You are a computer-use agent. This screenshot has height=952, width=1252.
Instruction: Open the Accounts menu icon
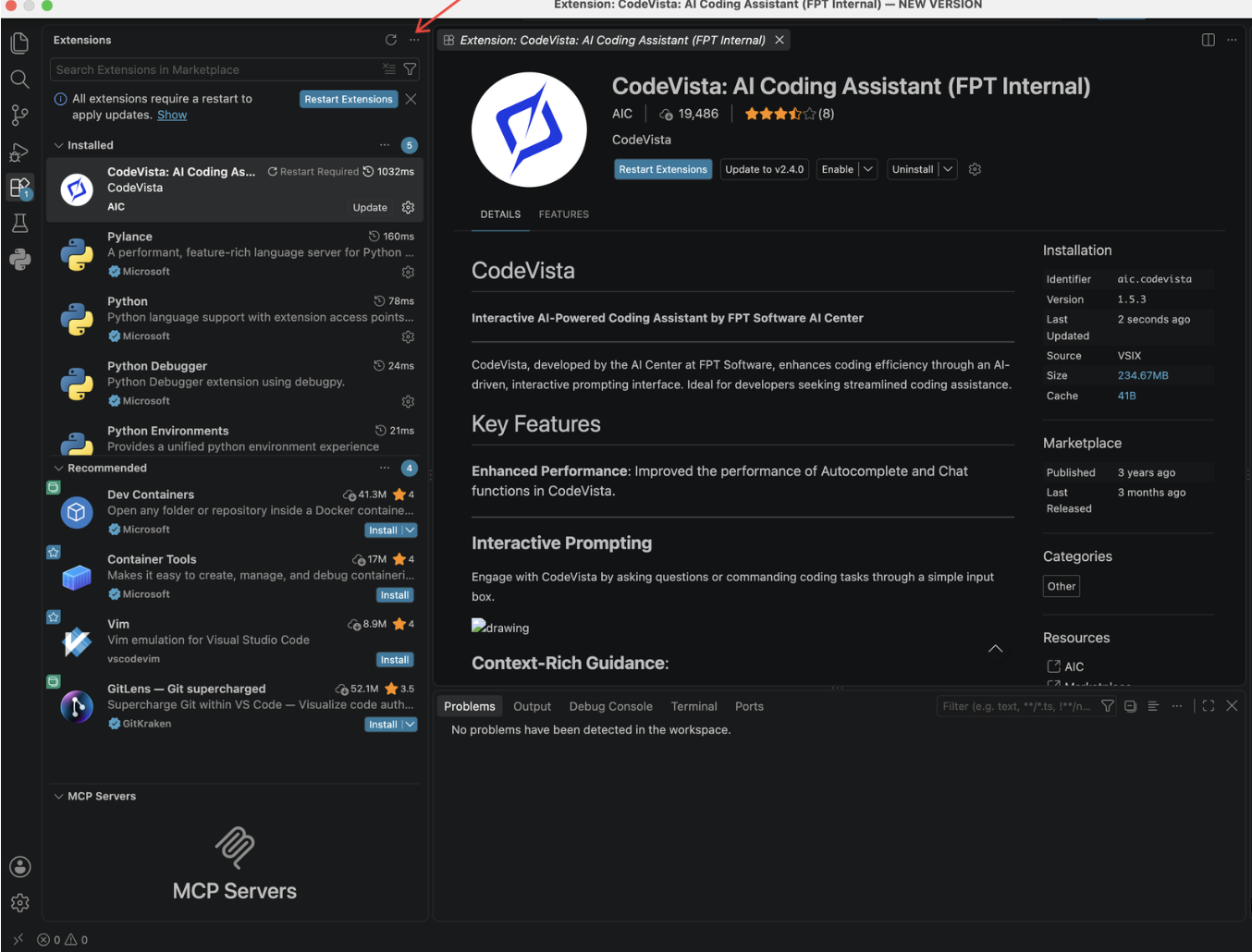[19, 867]
